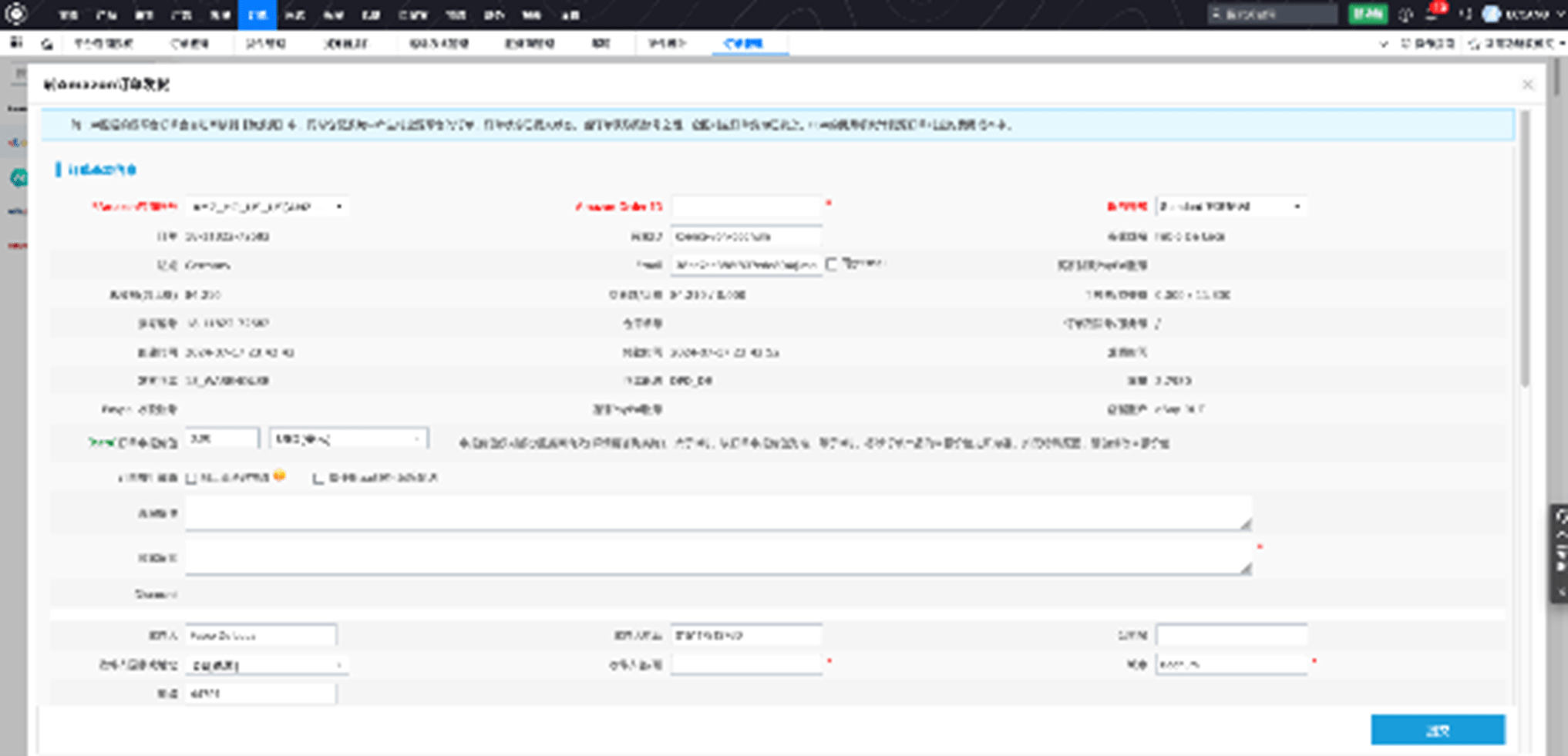1568x756 pixels.
Task: Expand the currency dropdown beside the amount field
Action: pyautogui.click(x=348, y=439)
